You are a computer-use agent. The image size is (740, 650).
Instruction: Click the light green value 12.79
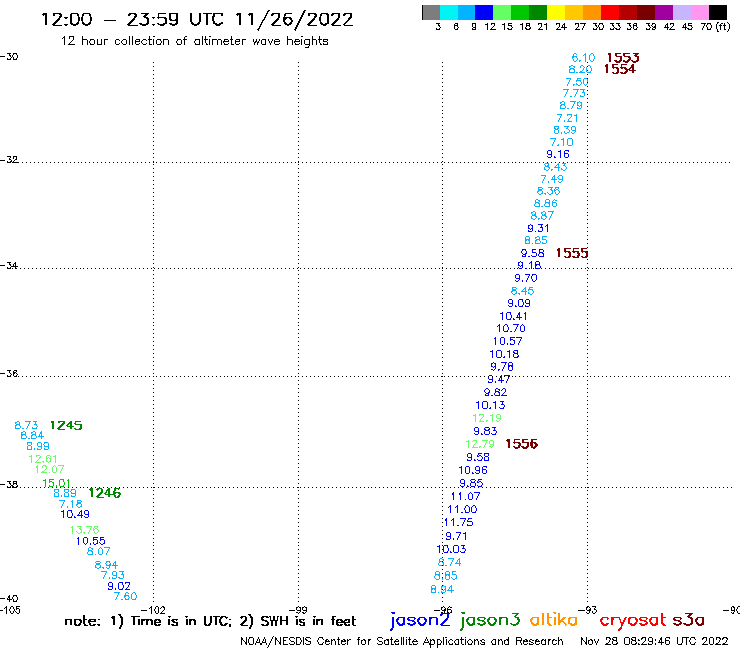pyautogui.click(x=480, y=444)
